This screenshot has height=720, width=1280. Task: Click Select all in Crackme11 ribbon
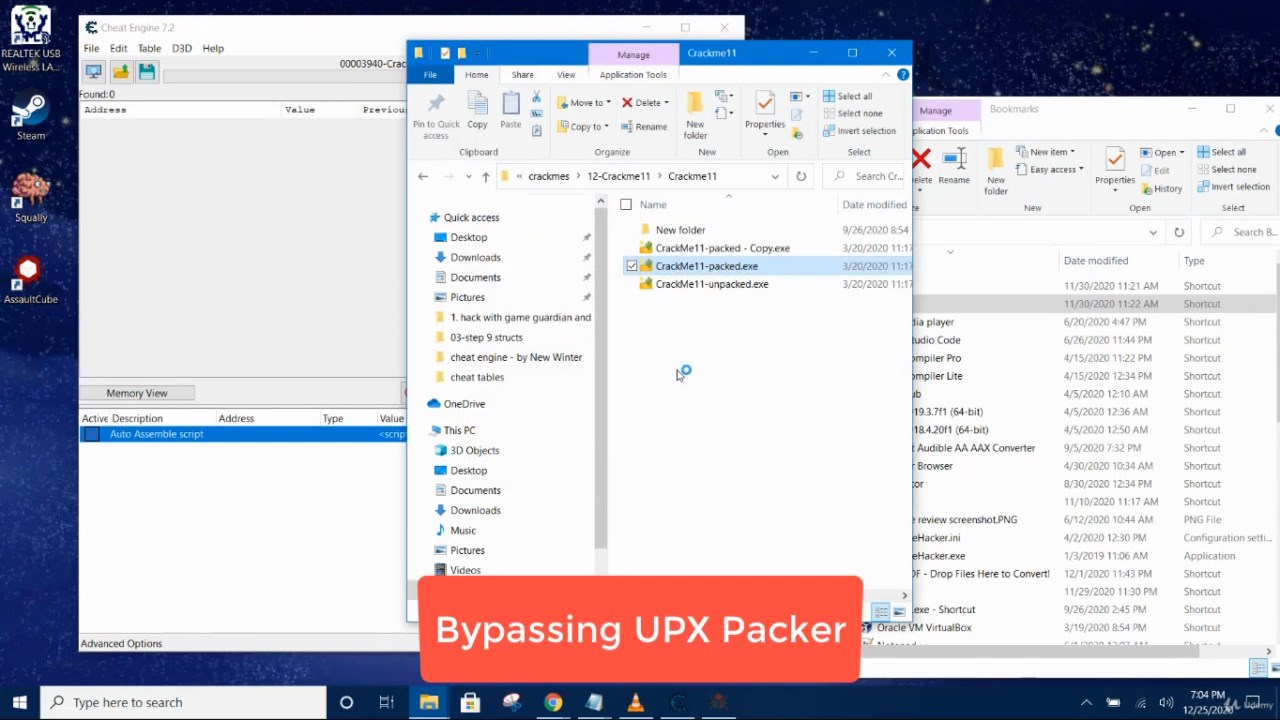point(848,96)
